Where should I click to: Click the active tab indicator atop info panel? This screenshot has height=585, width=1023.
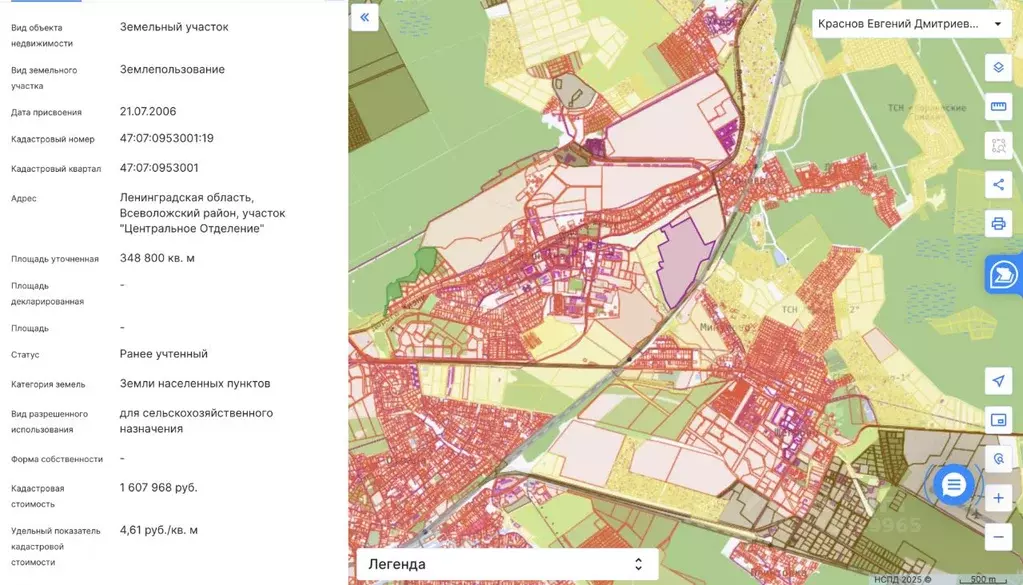(46, 1)
